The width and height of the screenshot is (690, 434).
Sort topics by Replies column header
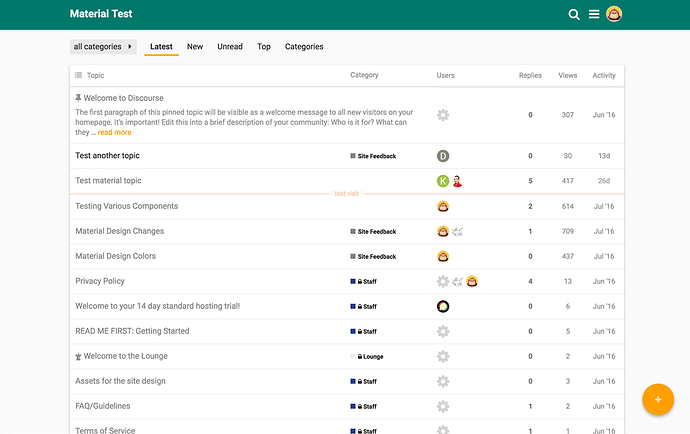coord(530,75)
